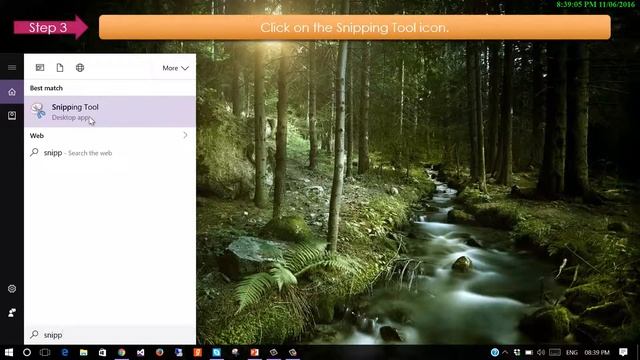Launch Firefox from the taskbar

pyautogui.click(x=160, y=352)
